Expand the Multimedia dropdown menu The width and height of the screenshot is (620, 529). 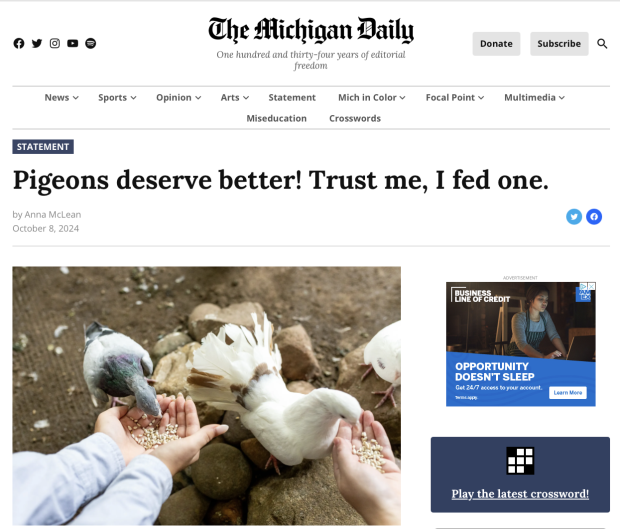(x=535, y=98)
